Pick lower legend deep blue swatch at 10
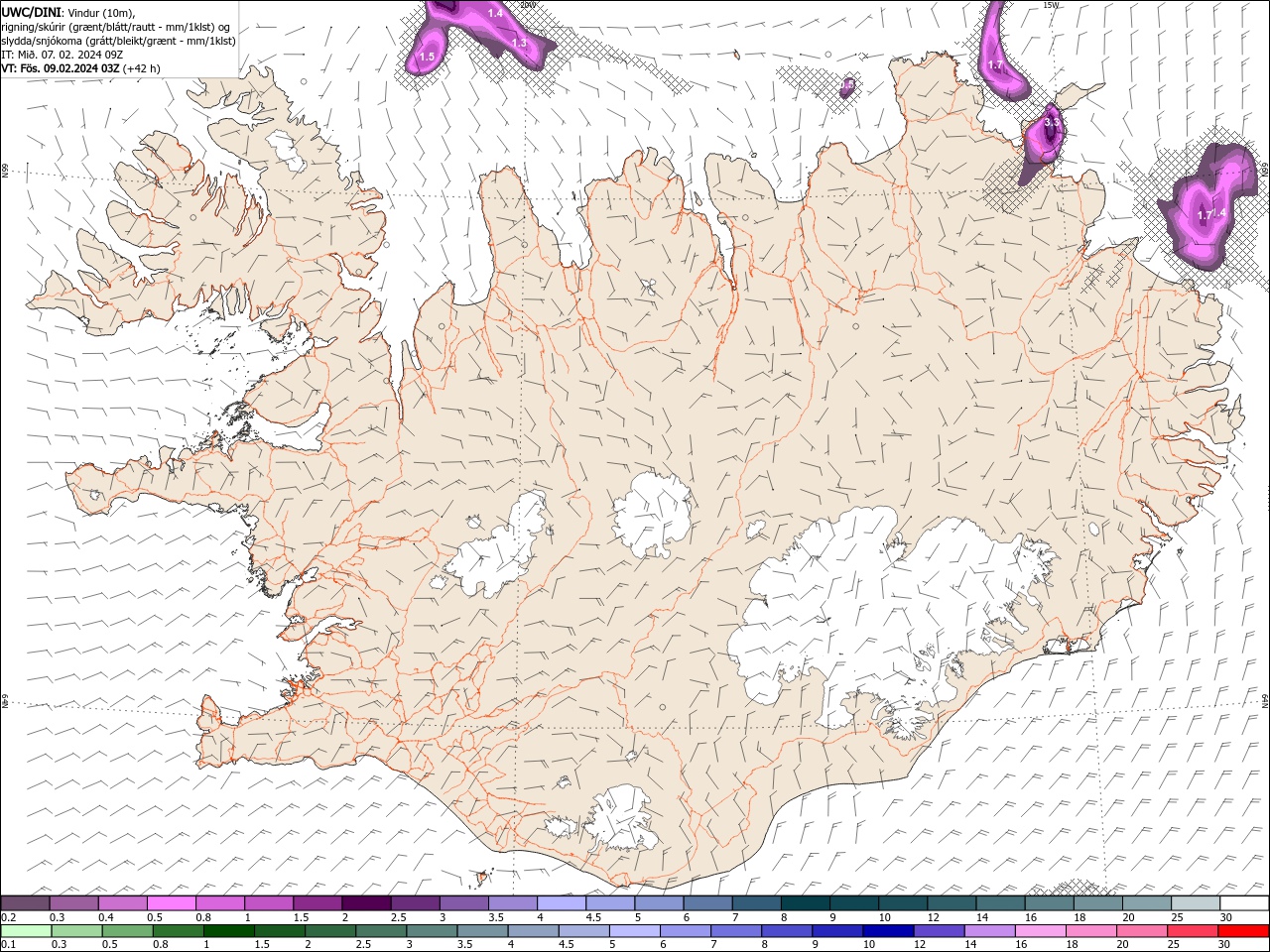The height and width of the screenshot is (952, 1270). [888, 931]
